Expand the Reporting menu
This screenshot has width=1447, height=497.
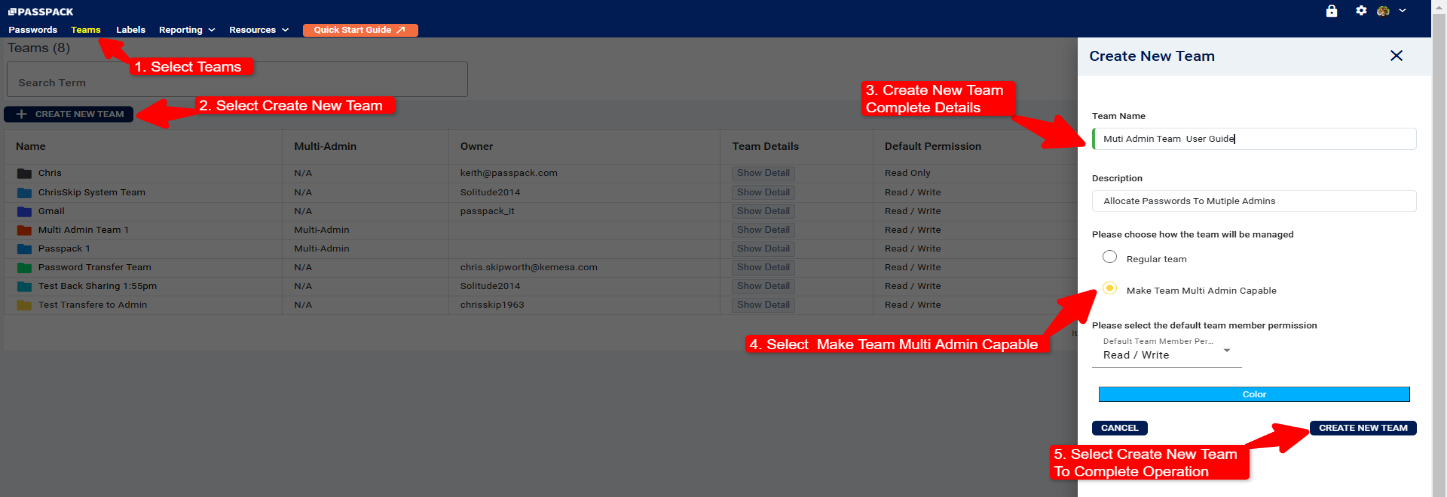pyautogui.click(x=187, y=30)
